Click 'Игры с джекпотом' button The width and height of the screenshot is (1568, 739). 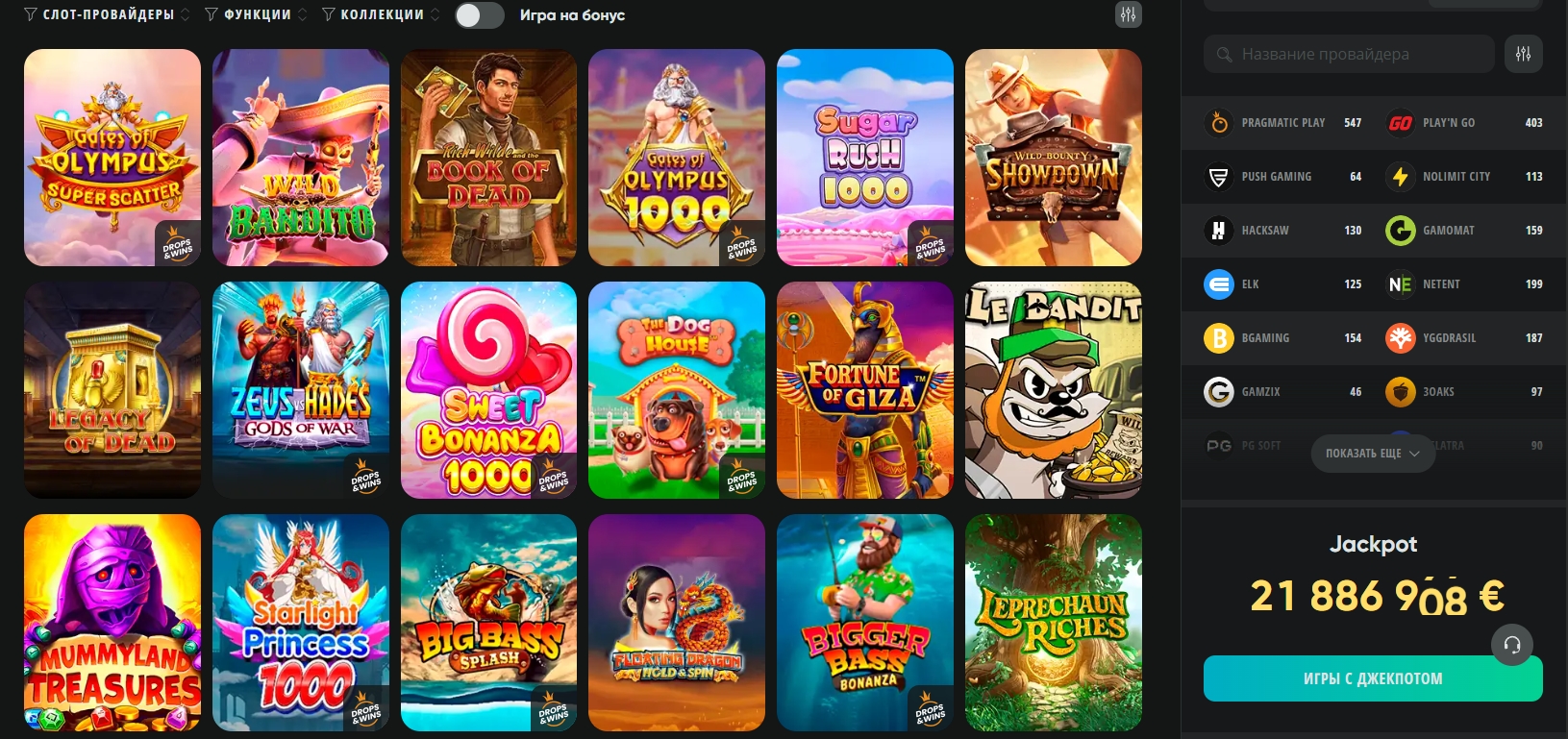(x=1373, y=678)
